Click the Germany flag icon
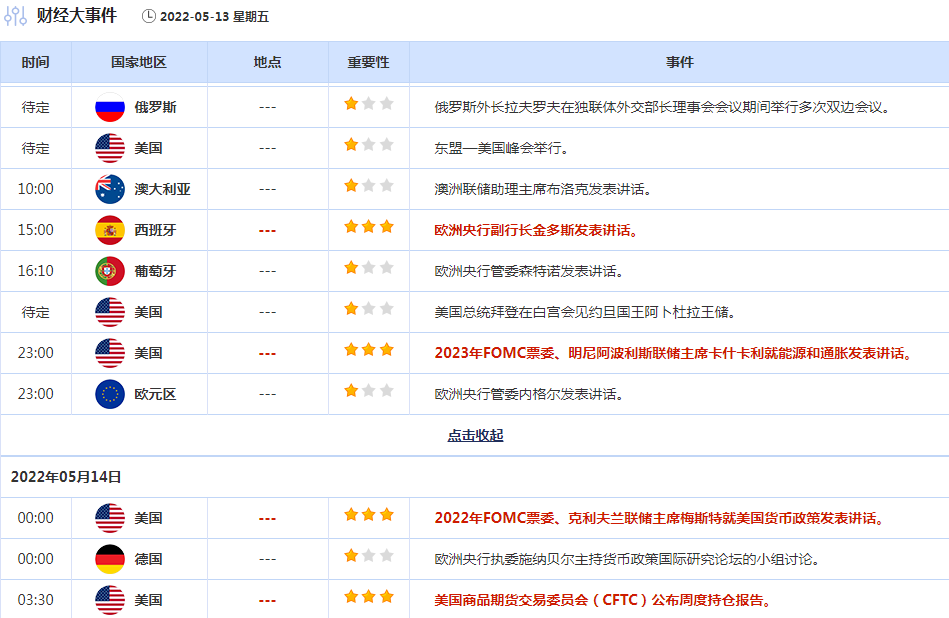 109,559
